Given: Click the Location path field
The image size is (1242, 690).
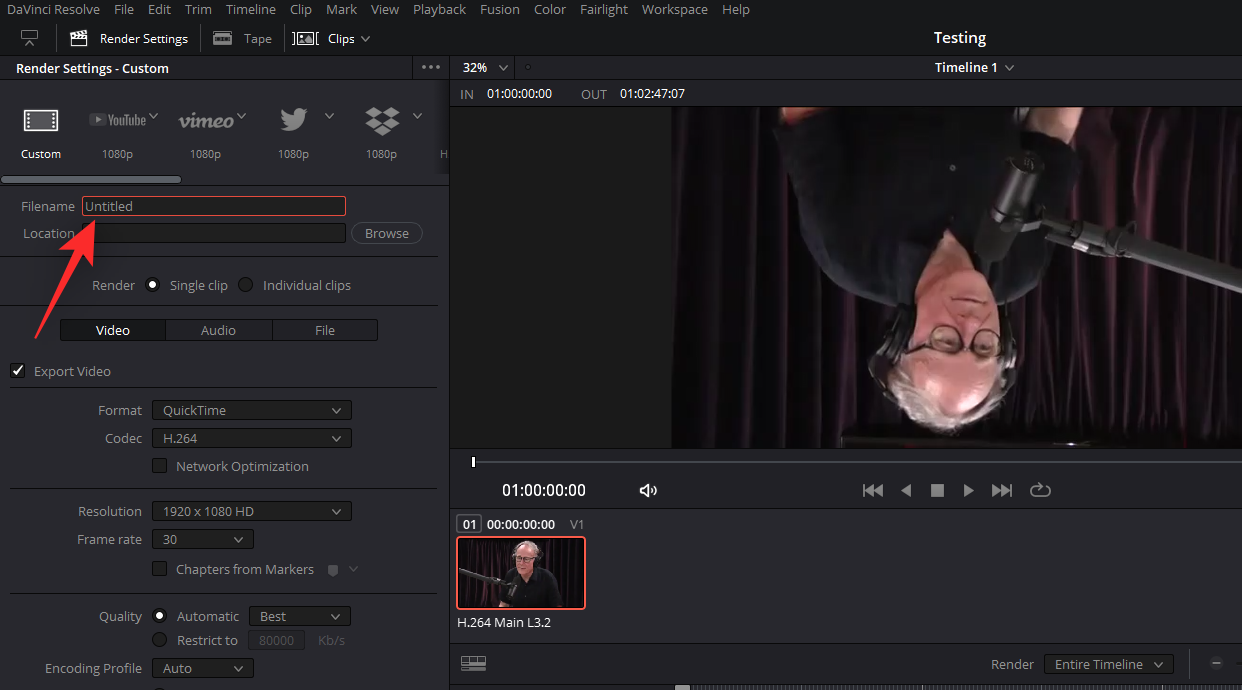Looking at the screenshot, I should 214,233.
